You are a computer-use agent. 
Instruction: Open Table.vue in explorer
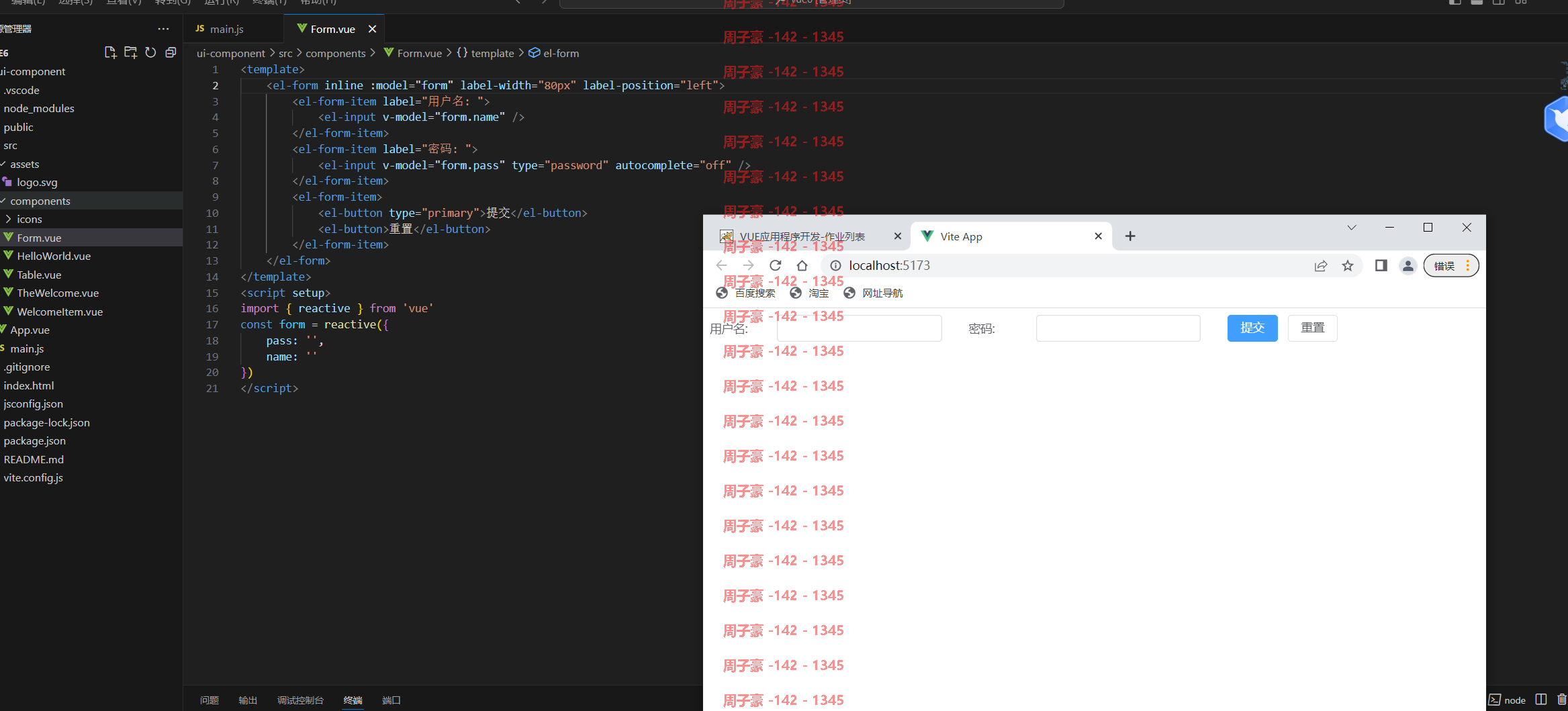tap(39, 275)
